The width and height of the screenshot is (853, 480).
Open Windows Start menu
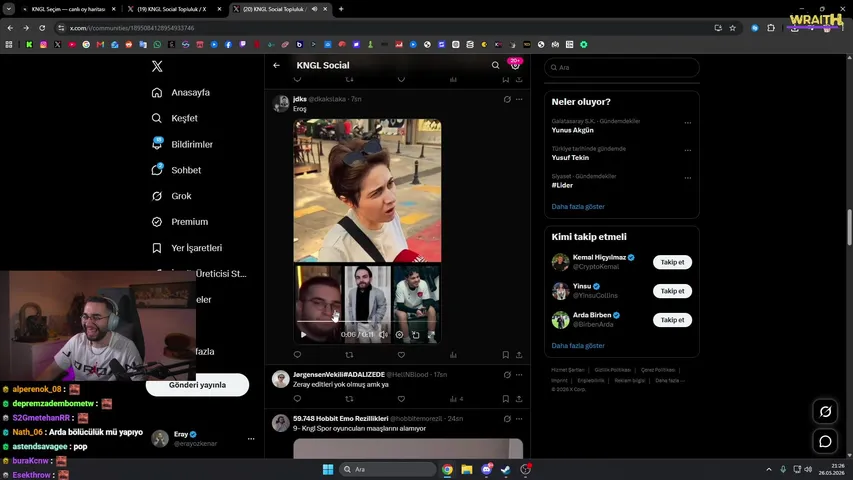[x=328, y=469]
